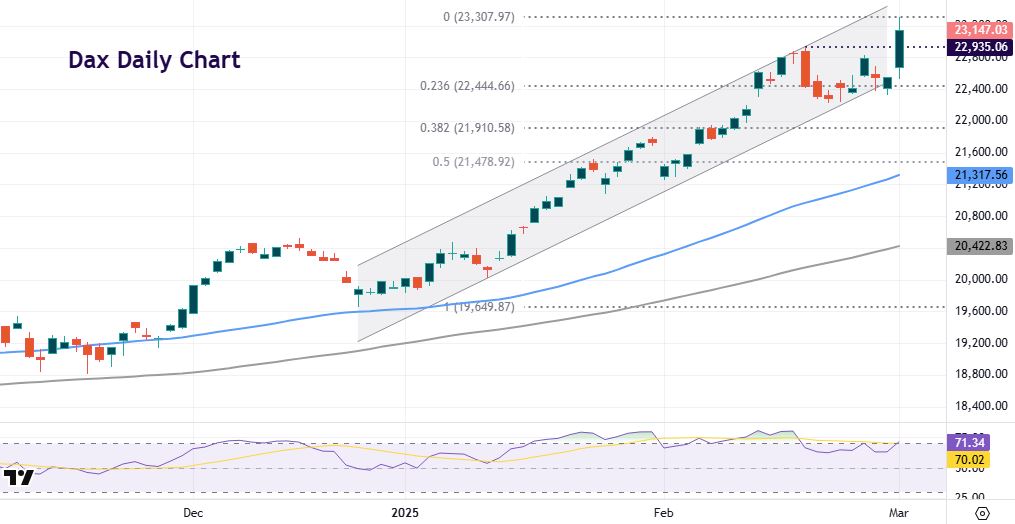The image size is (1015, 524).
Task: Click the latest tall green candle
Action: (x=900, y=50)
